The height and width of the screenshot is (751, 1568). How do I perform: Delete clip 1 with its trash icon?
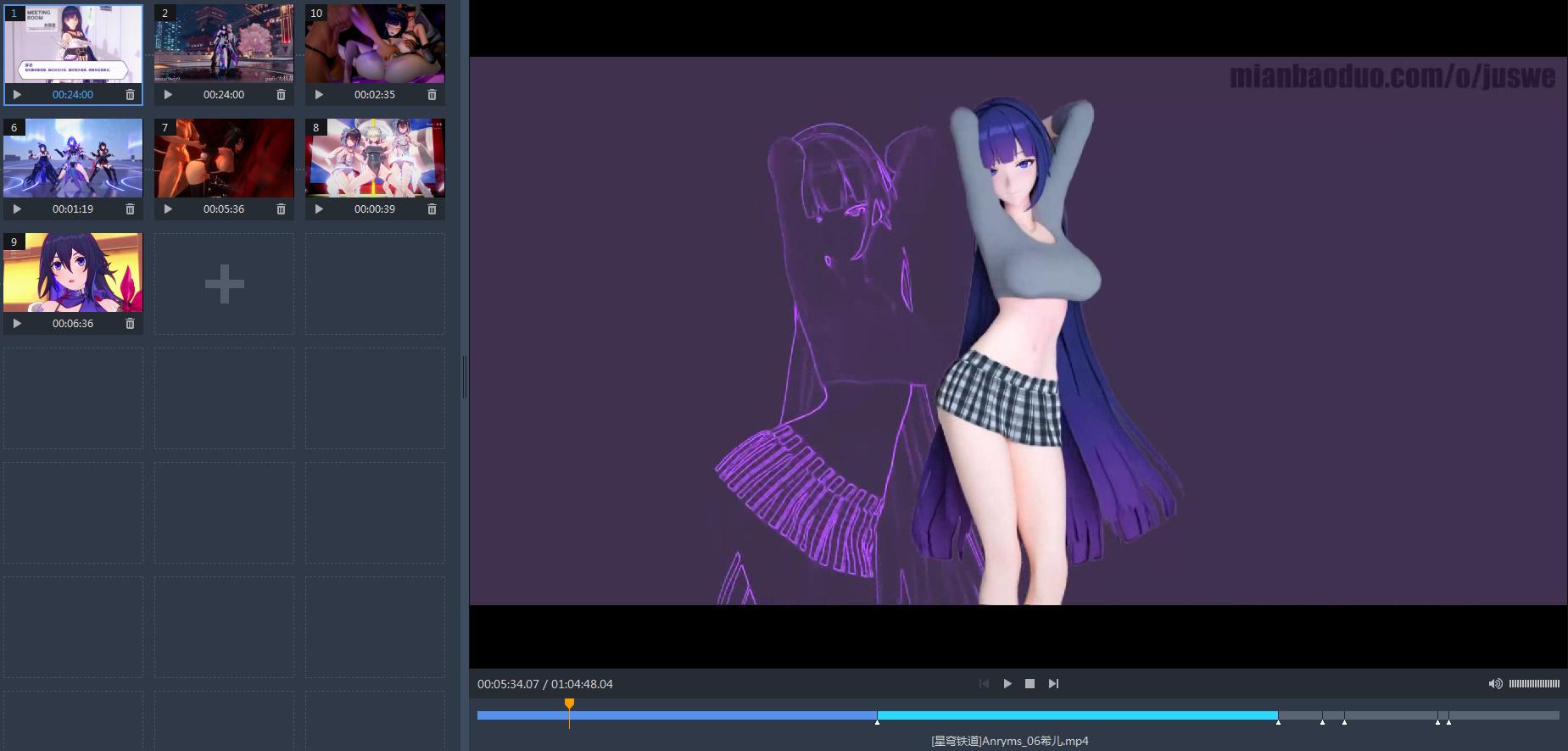pos(130,95)
